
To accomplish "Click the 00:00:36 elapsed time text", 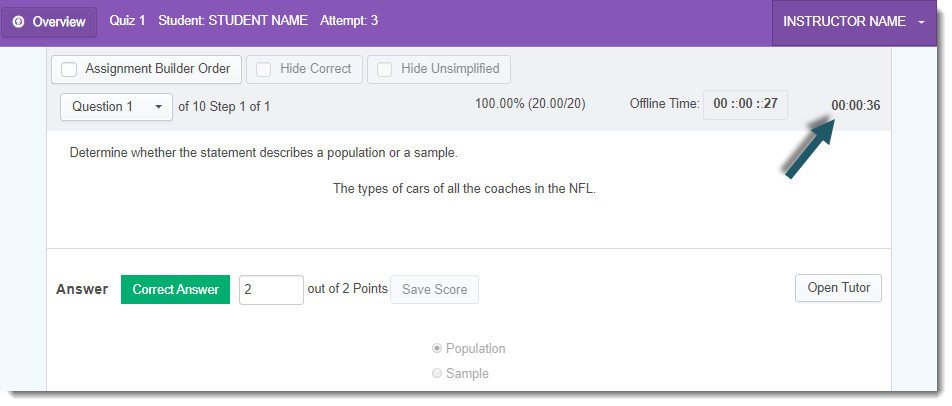I will 856,106.
